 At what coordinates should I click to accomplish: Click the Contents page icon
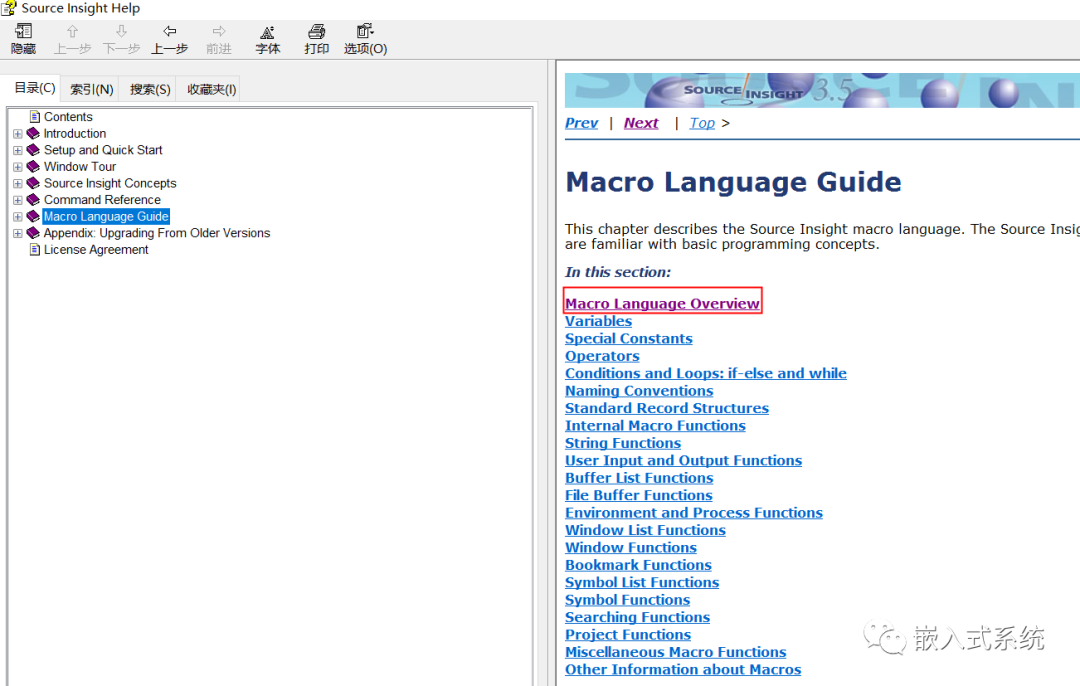coord(34,116)
